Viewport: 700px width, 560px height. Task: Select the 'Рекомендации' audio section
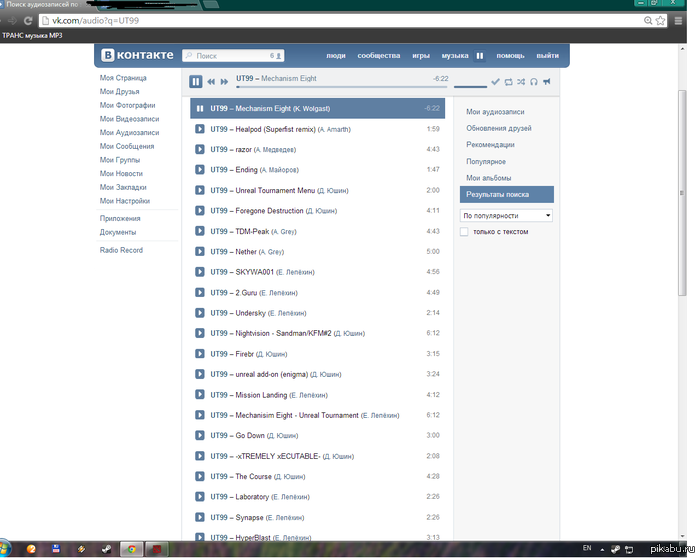490,145
